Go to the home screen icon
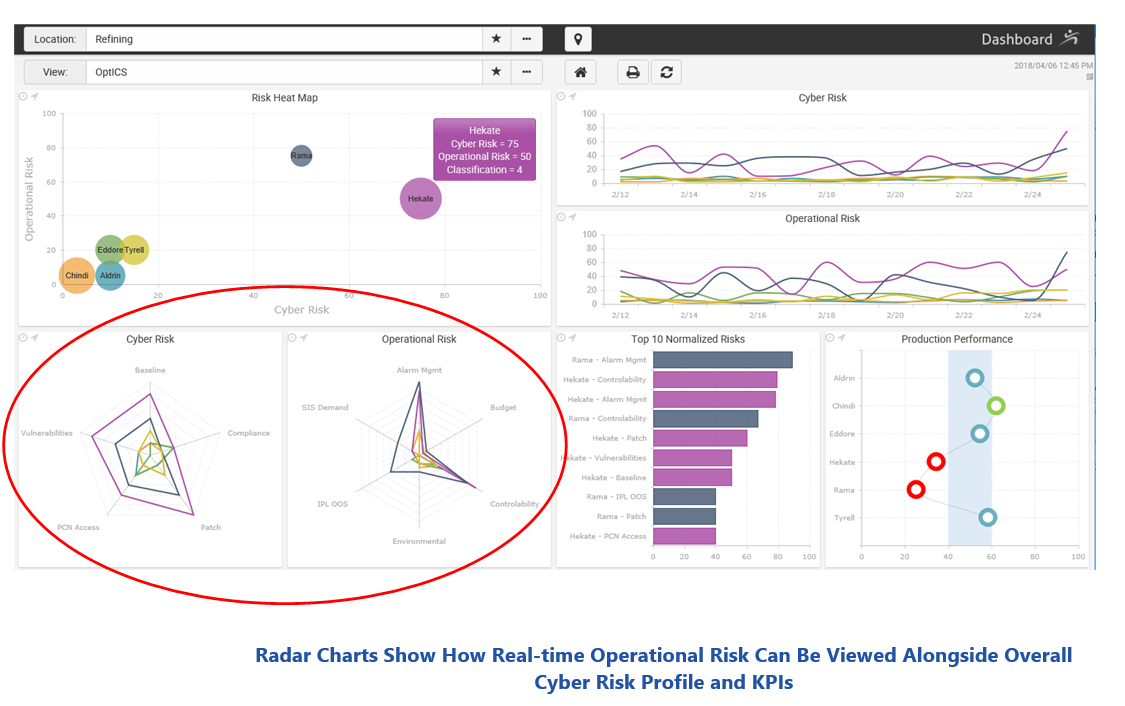This screenshot has width=1125, height=706. [580, 72]
